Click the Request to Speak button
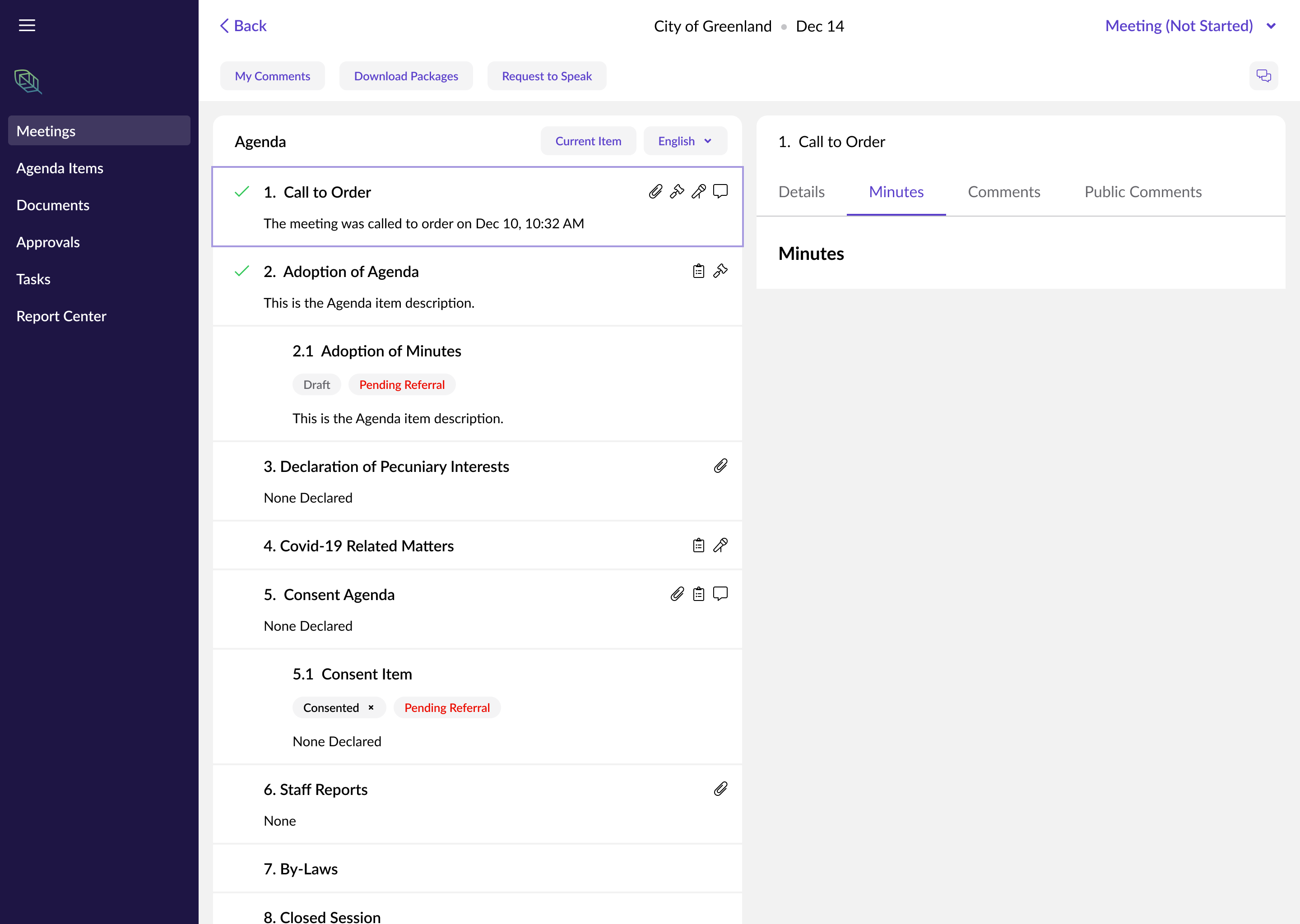Viewport: 1300px width, 924px height. click(x=547, y=76)
